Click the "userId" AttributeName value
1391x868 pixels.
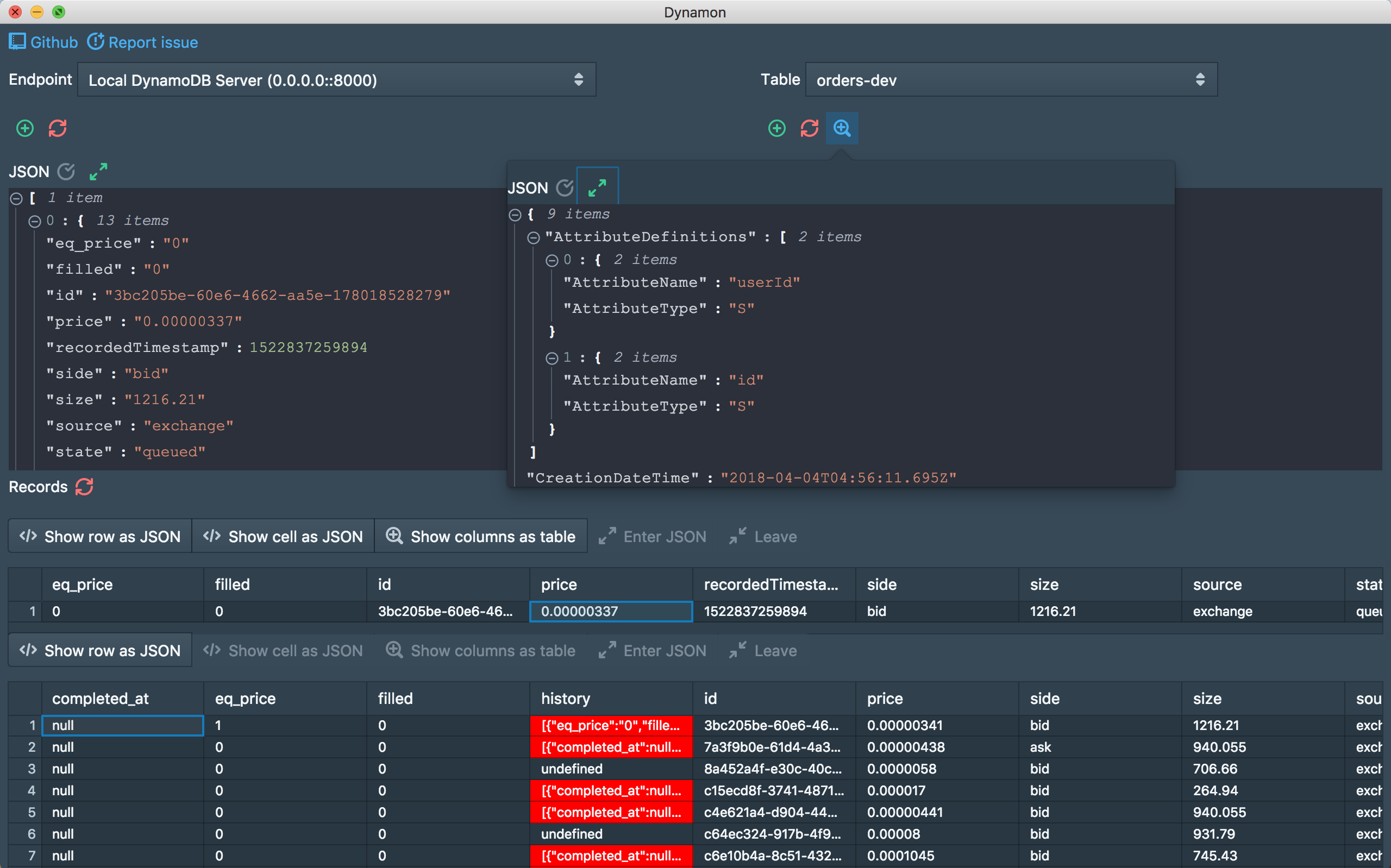764,282
